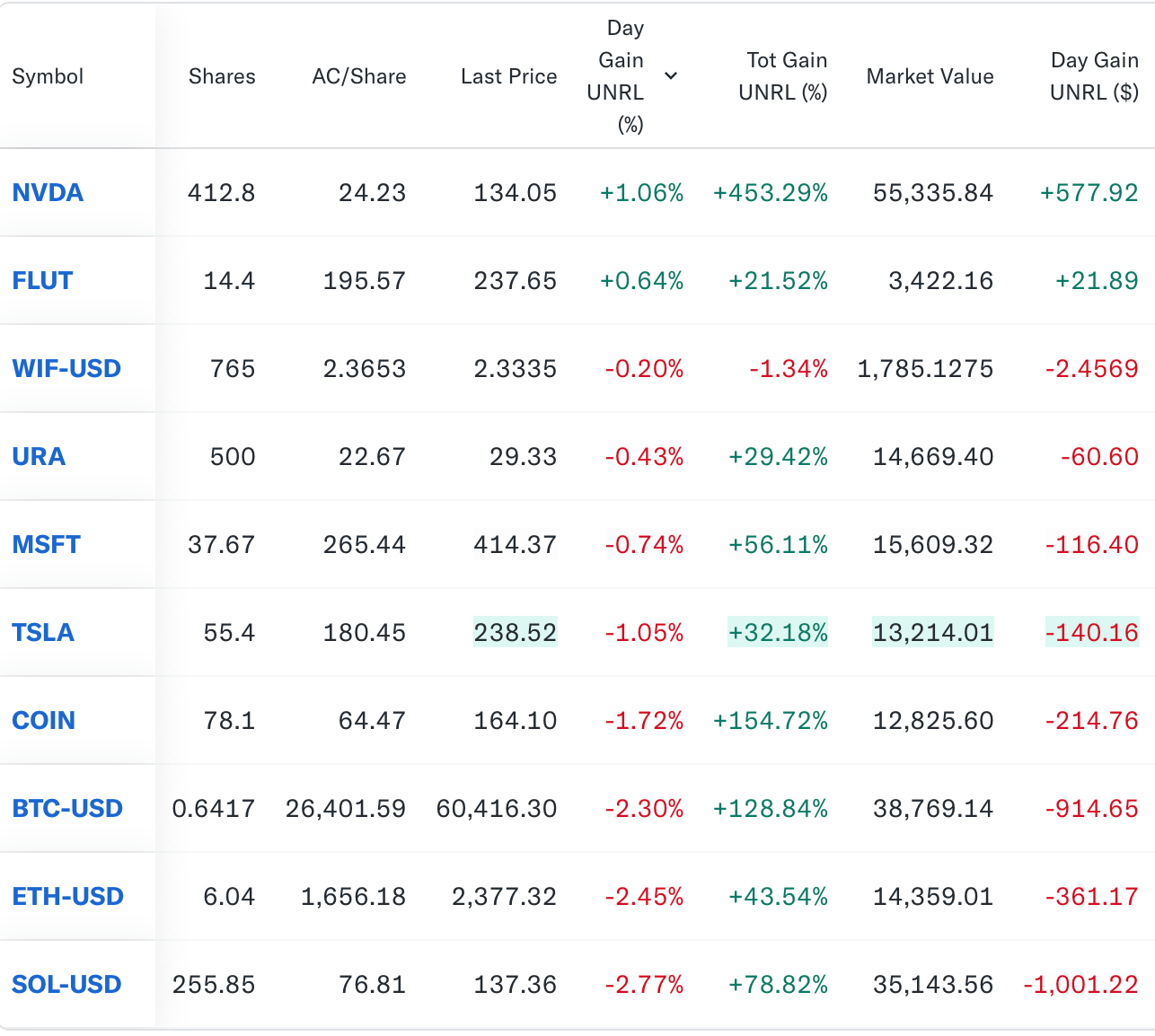Sort by the Market Value column header
Image resolution: width=1155 pixels, height=1036 pixels.
930,76
